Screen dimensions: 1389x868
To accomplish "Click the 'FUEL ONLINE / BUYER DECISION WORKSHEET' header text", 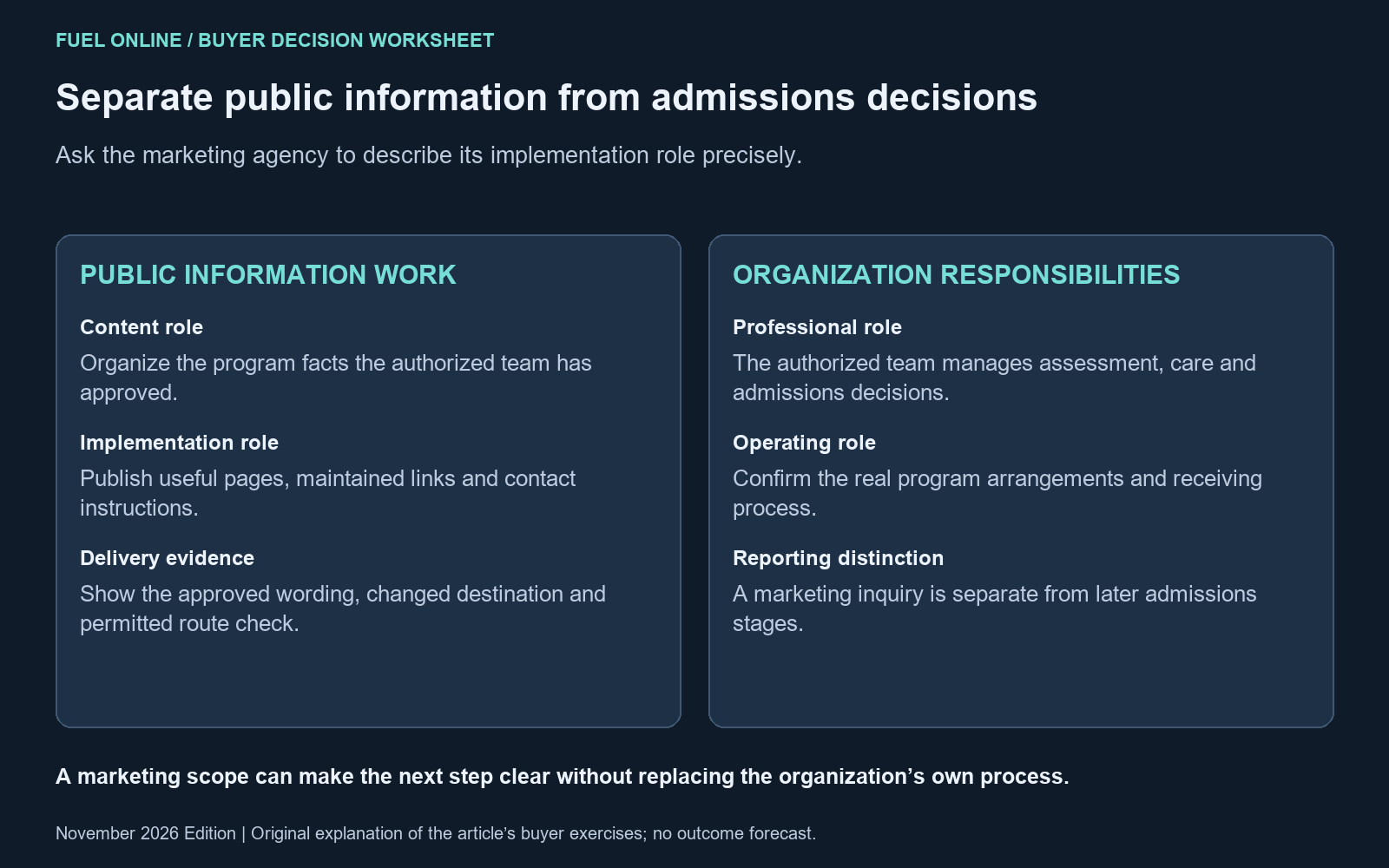I will 274,41.
